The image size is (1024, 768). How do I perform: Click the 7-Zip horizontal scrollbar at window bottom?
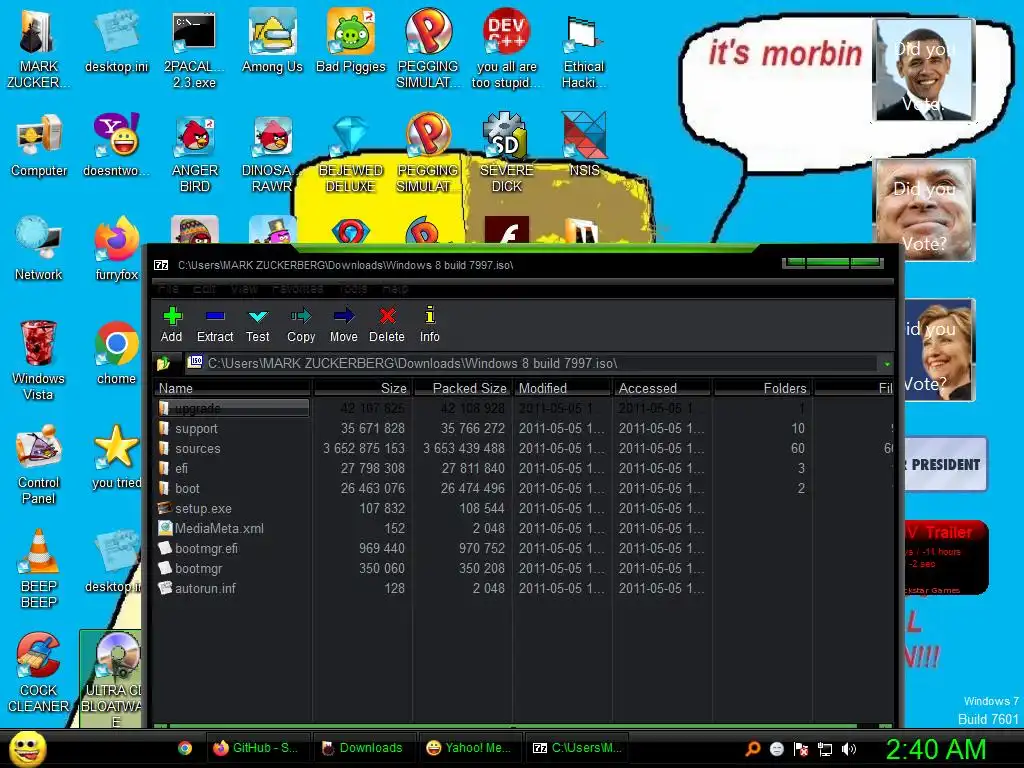pyautogui.click(x=513, y=726)
